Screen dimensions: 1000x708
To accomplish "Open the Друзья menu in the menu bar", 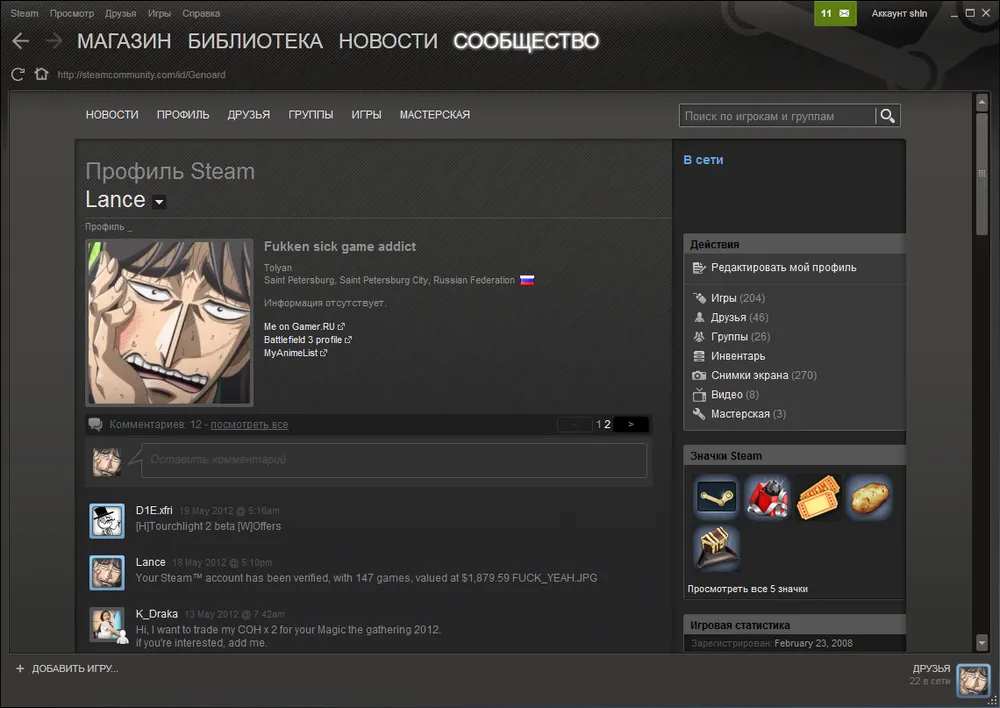I will (121, 13).
